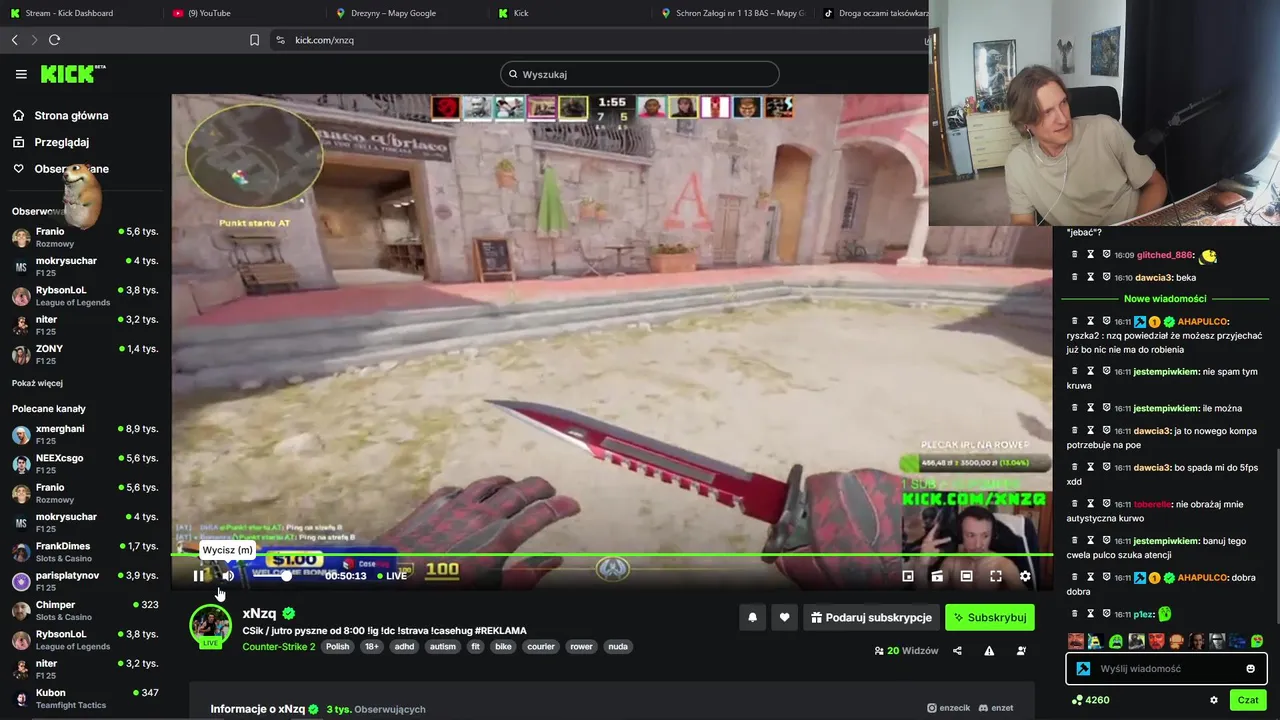Click username AHAPULCO on ryszka2 message
1280x720 pixels.
coord(1203,322)
